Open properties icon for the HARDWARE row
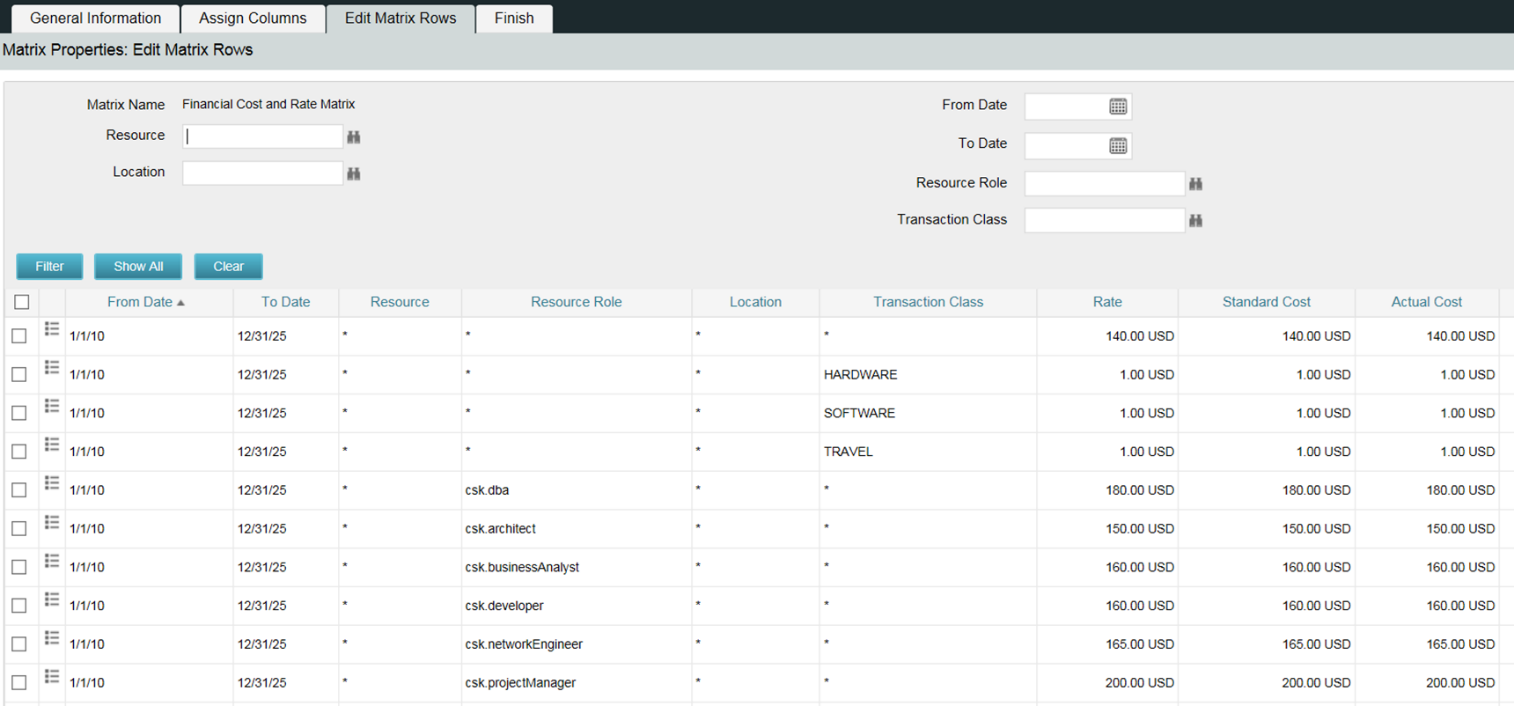1514x706 pixels. (52, 367)
